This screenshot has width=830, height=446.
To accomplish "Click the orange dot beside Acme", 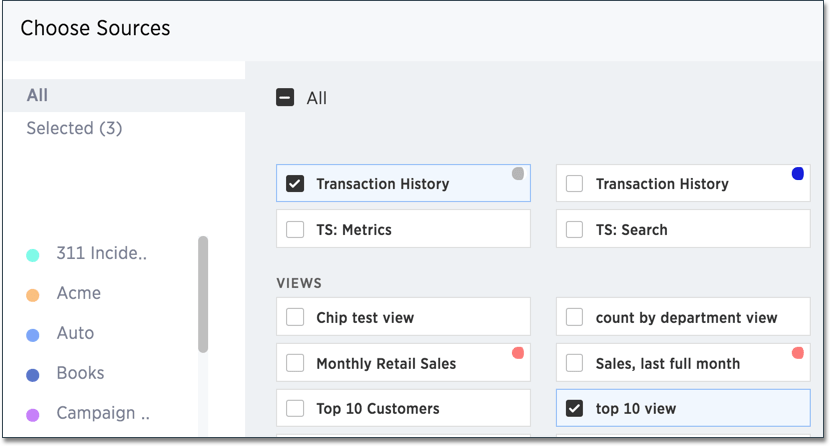I will (x=33, y=295).
